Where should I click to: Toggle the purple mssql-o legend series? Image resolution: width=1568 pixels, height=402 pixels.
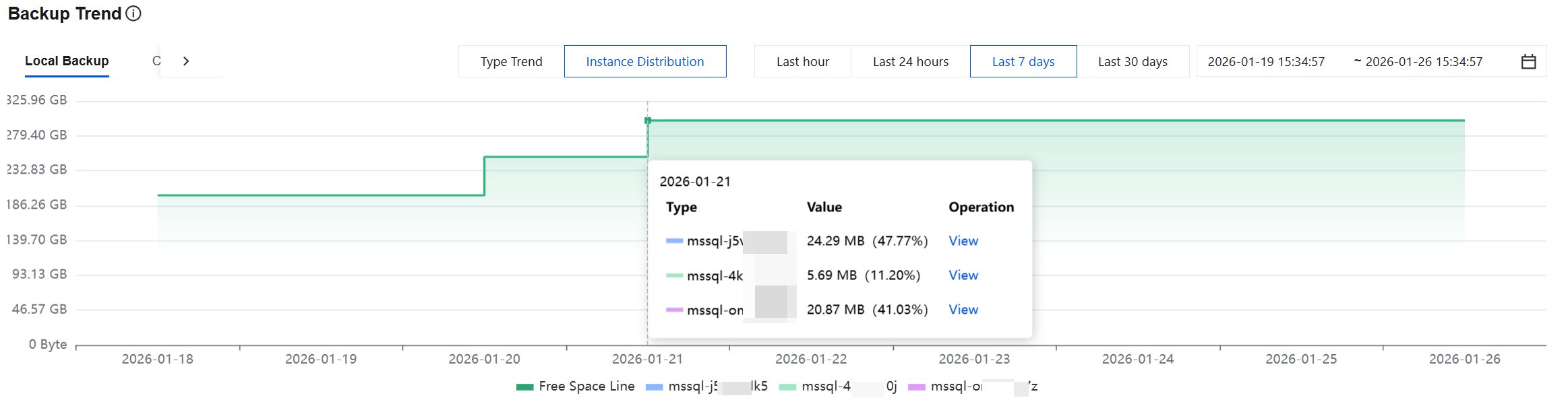pyautogui.click(x=972, y=387)
